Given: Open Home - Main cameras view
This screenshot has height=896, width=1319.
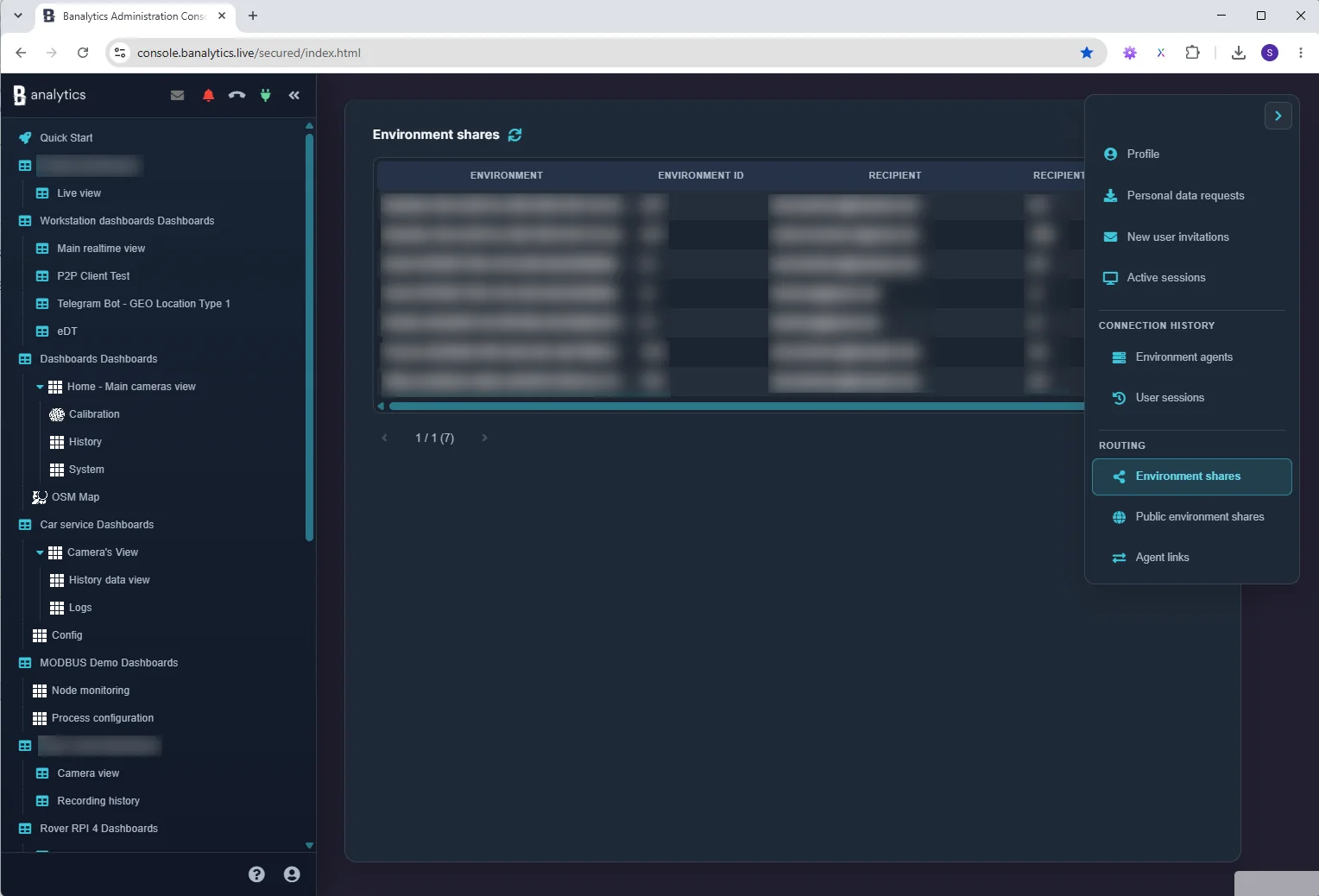Looking at the screenshot, I should coord(131,387).
